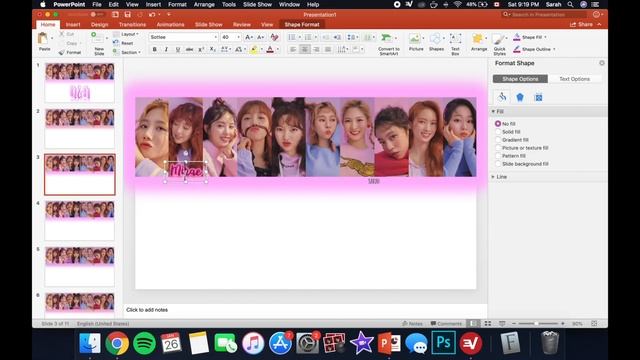This screenshot has height=360, width=640.
Task: Select the No fill radio option
Action: (x=498, y=124)
